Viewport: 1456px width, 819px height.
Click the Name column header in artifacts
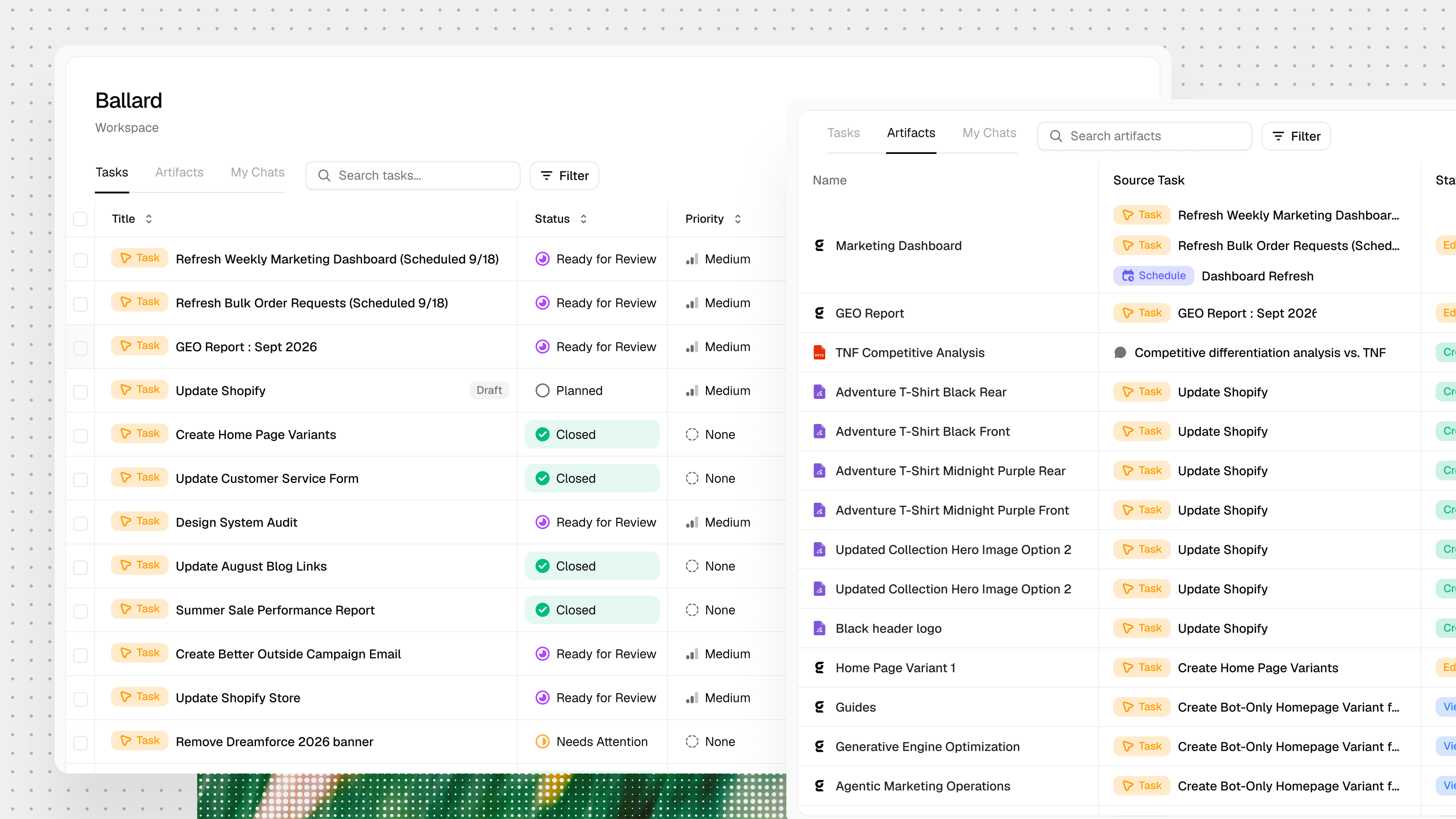point(830,180)
